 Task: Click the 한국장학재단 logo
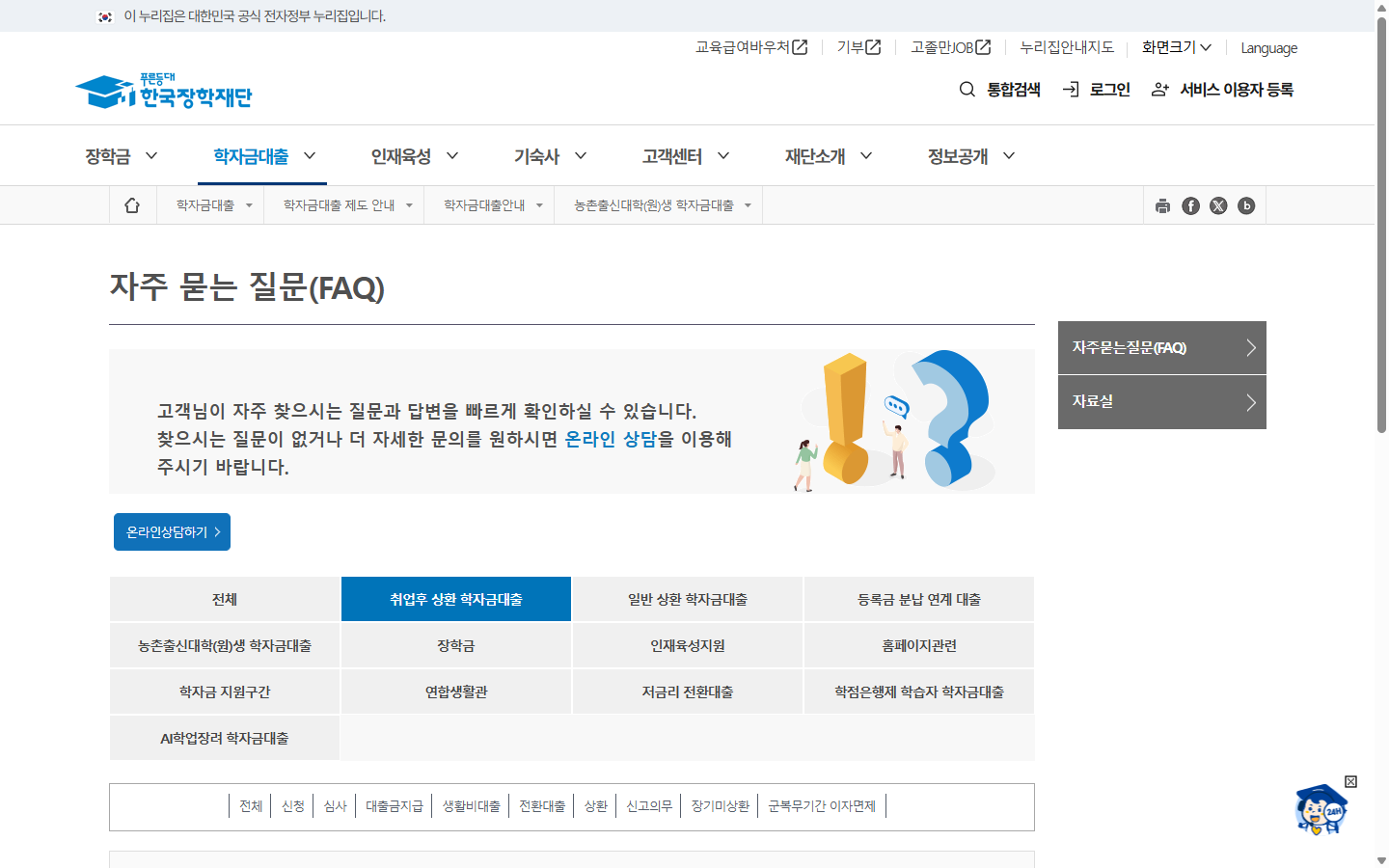click(163, 92)
